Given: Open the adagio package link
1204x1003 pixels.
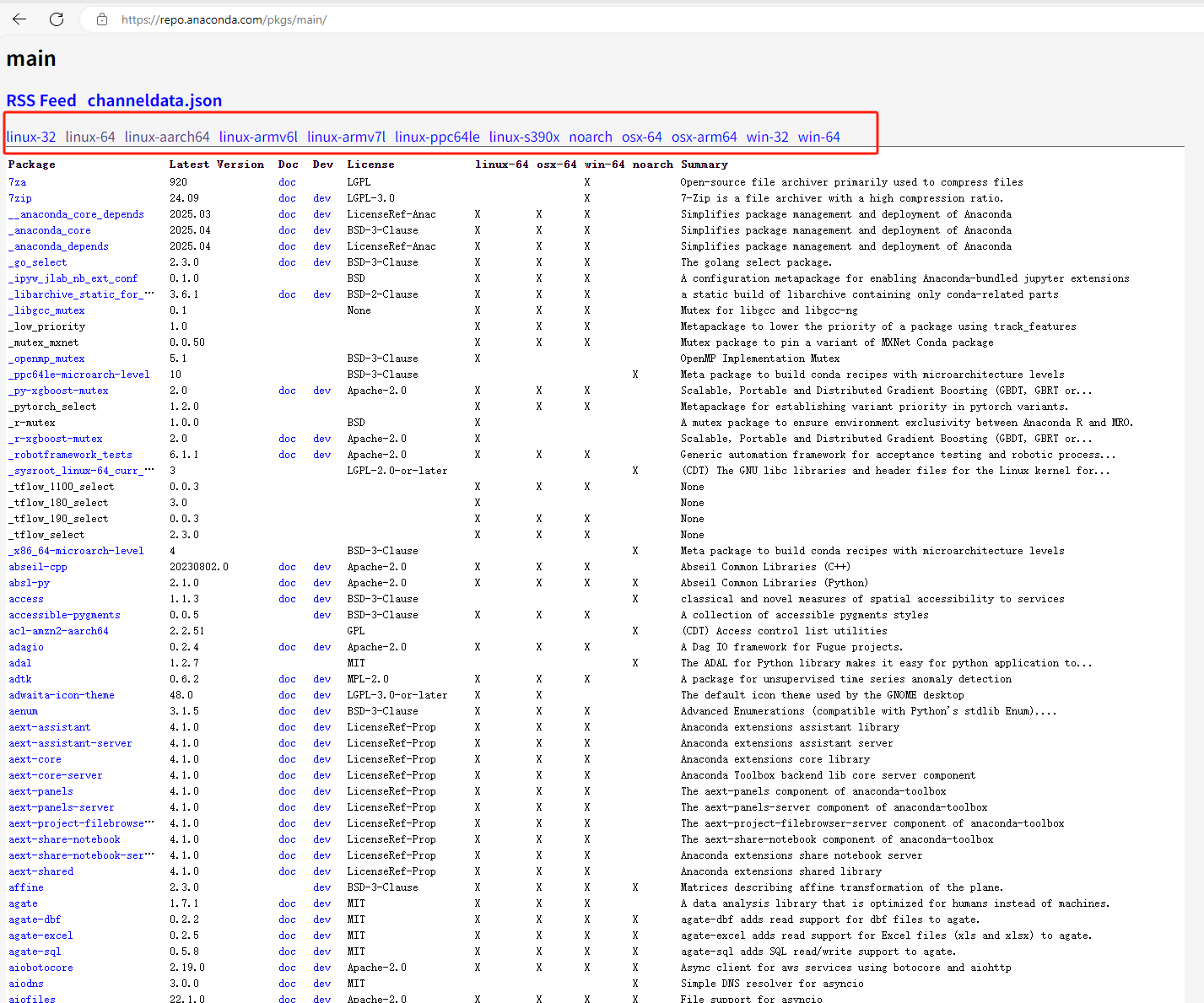Looking at the screenshot, I should pyautogui.click(x=26, y=647).
